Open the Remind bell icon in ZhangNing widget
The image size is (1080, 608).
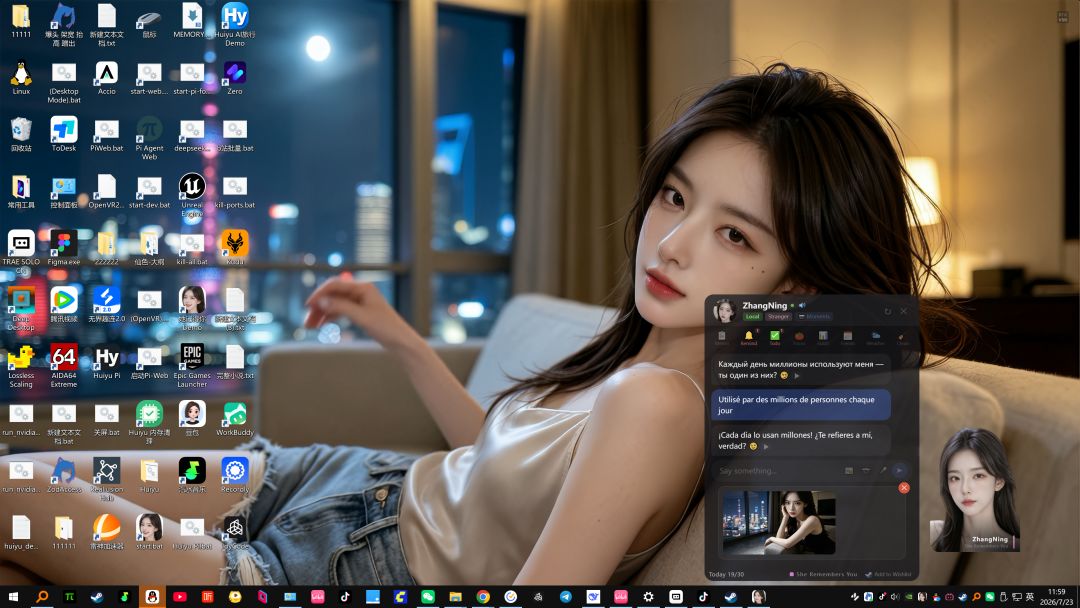pyautogui.click(x=749, y=337)
